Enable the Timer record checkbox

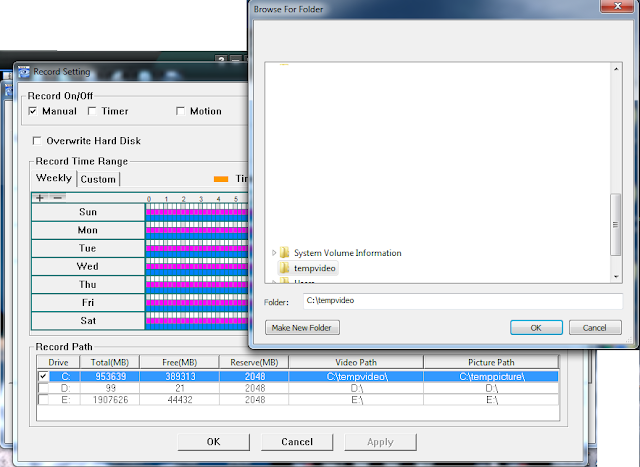[x=92, y=111]
